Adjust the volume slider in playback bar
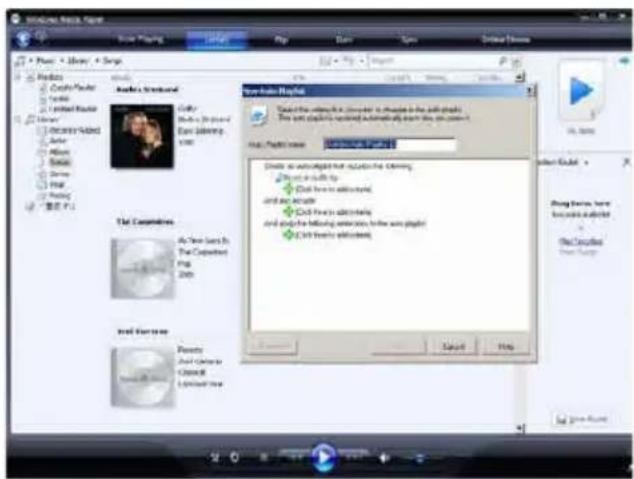This screenshot has height=479, width=634. point(419,458)
